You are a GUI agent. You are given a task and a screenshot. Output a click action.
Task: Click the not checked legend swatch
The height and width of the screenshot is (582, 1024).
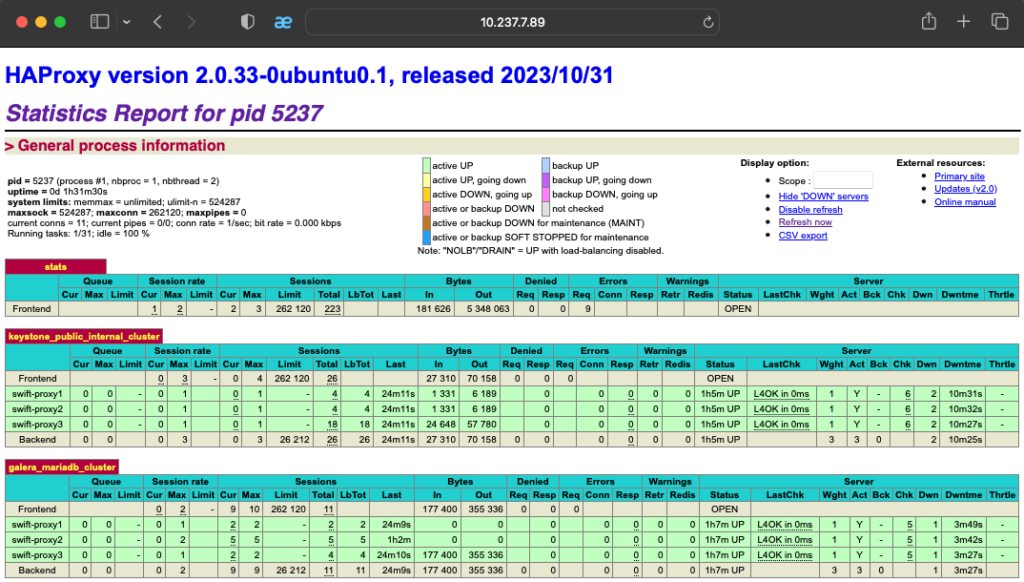[x=546, y=209]
